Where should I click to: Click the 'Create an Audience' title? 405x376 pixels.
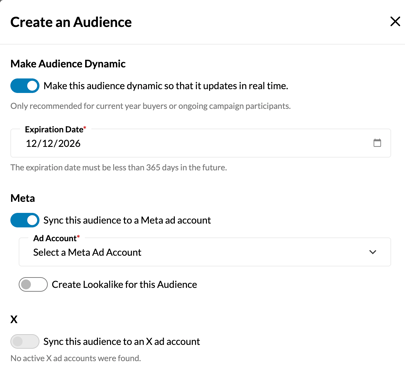(x=71, y=22)
